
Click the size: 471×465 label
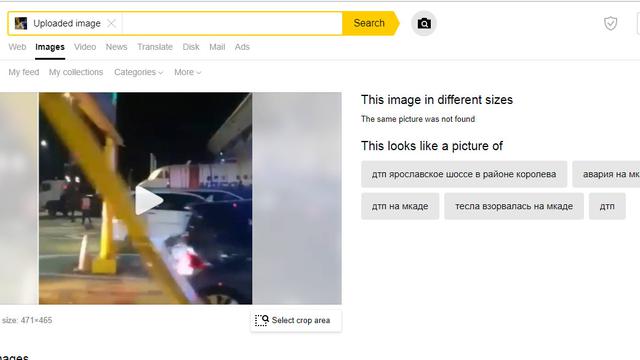tap(27, 320)
